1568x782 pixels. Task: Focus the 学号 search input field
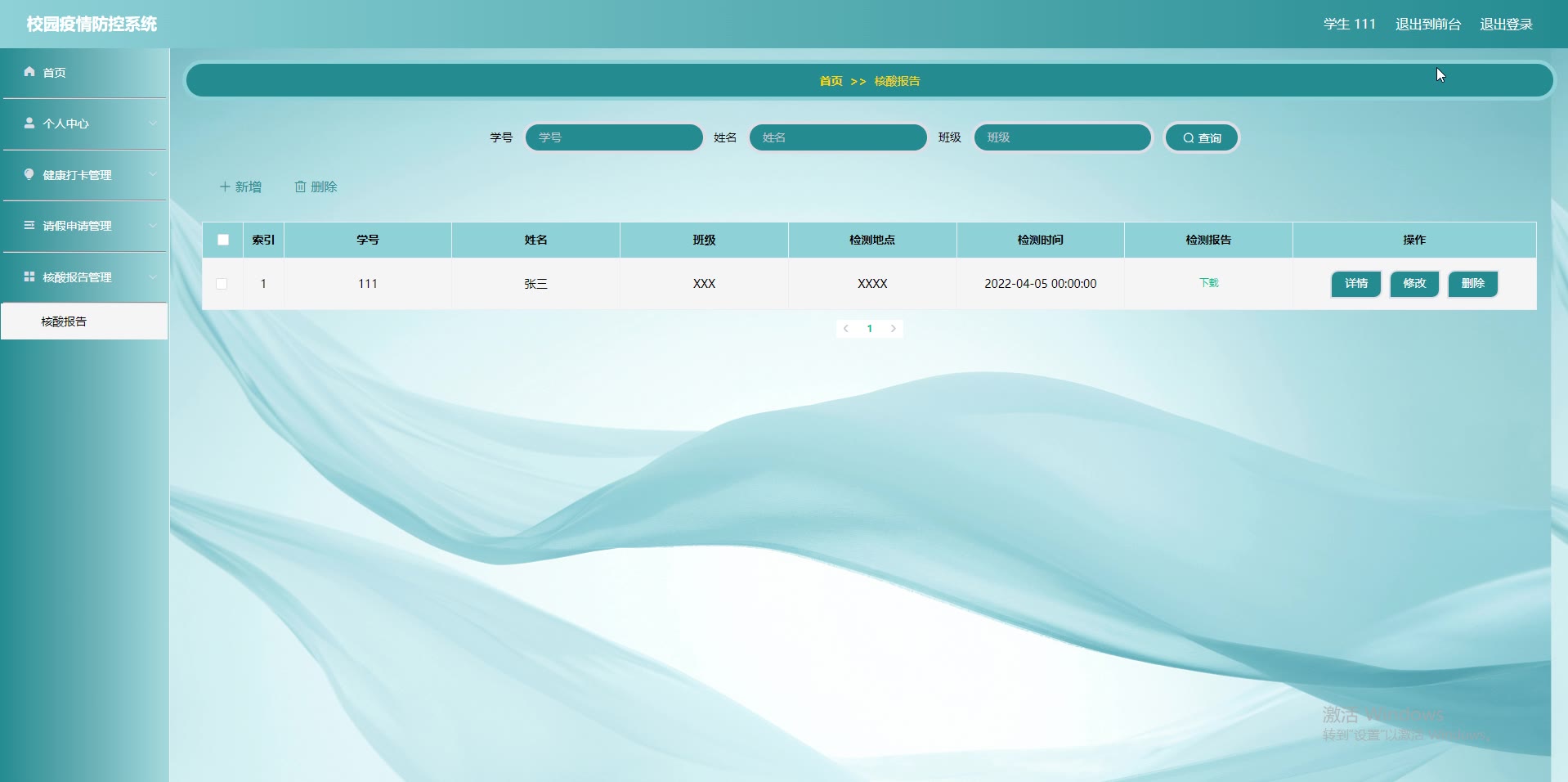point(614,137)
